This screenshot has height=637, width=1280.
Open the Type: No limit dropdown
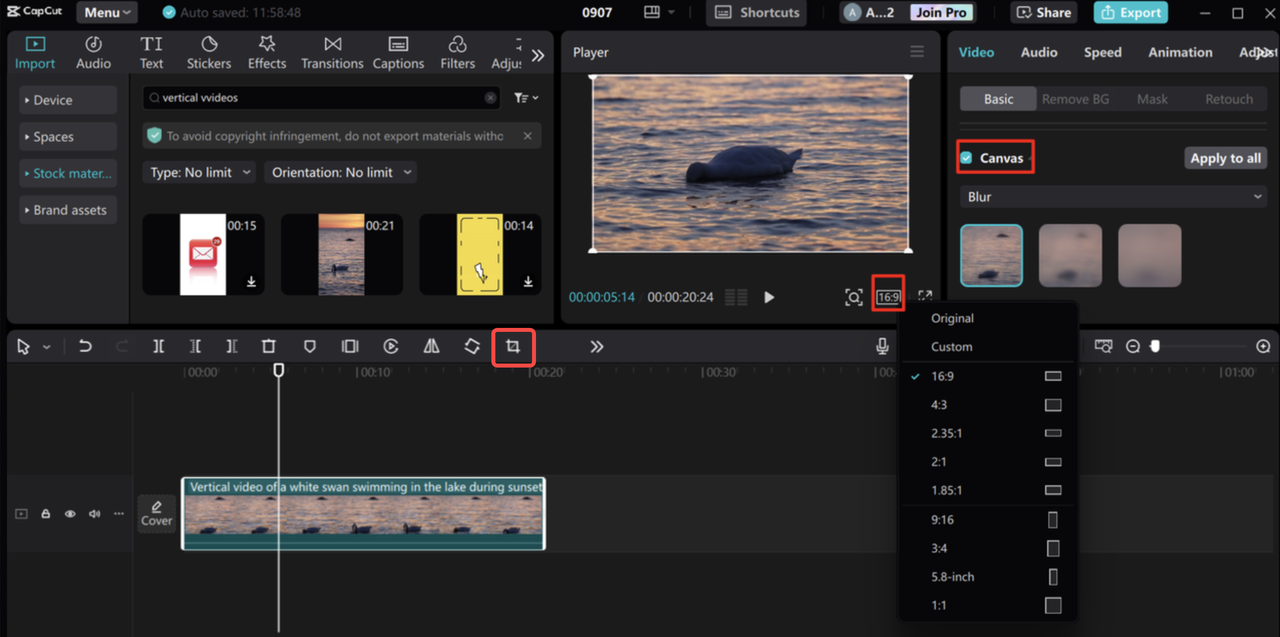click(198, 172)
